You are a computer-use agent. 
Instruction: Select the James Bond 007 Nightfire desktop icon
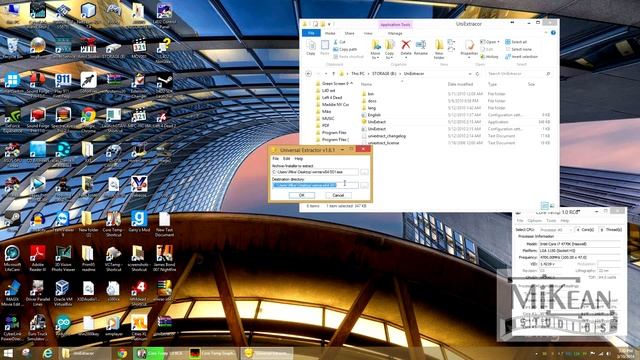(x=164, y=259)
